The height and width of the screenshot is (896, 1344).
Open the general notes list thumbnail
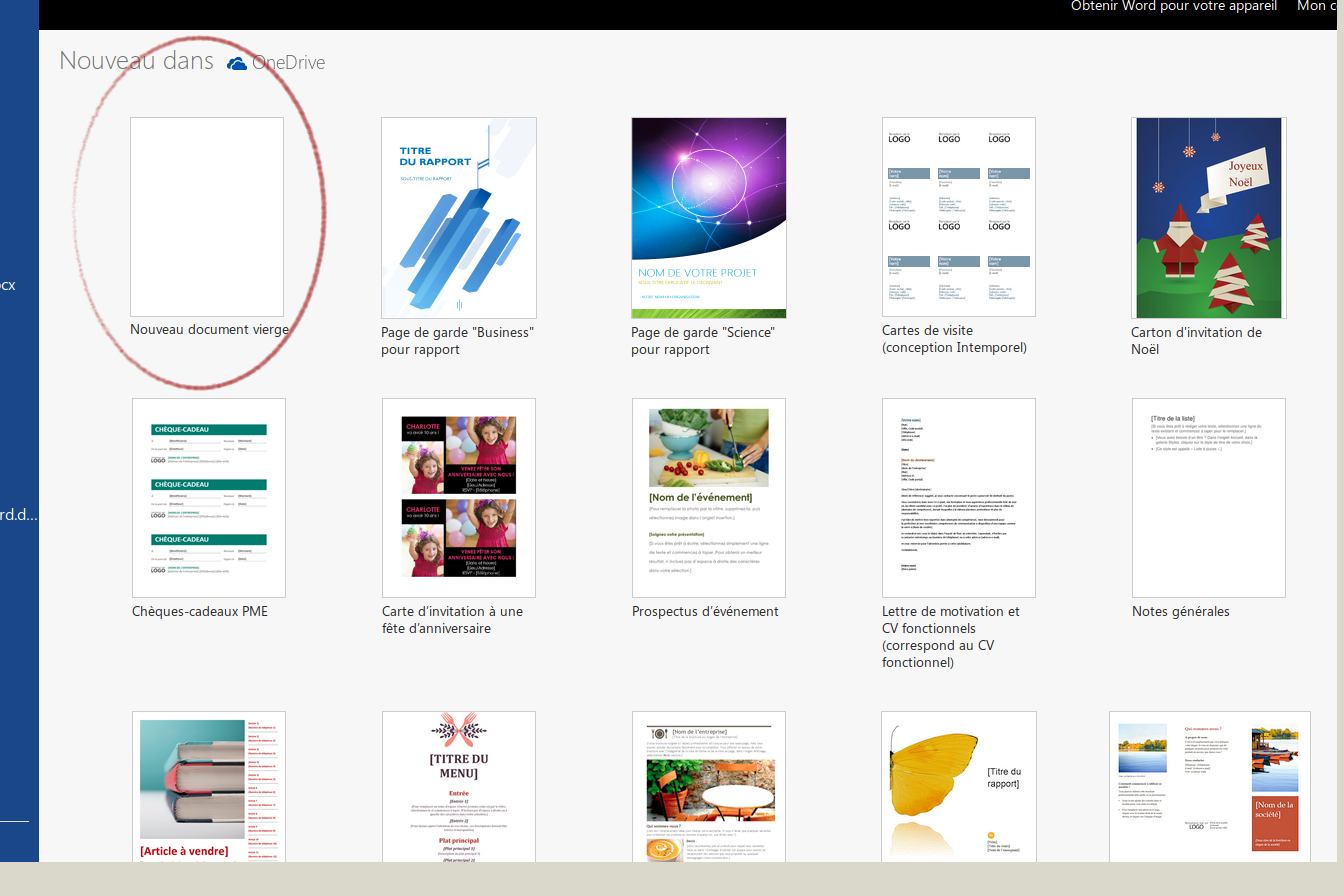point(1209,498)
